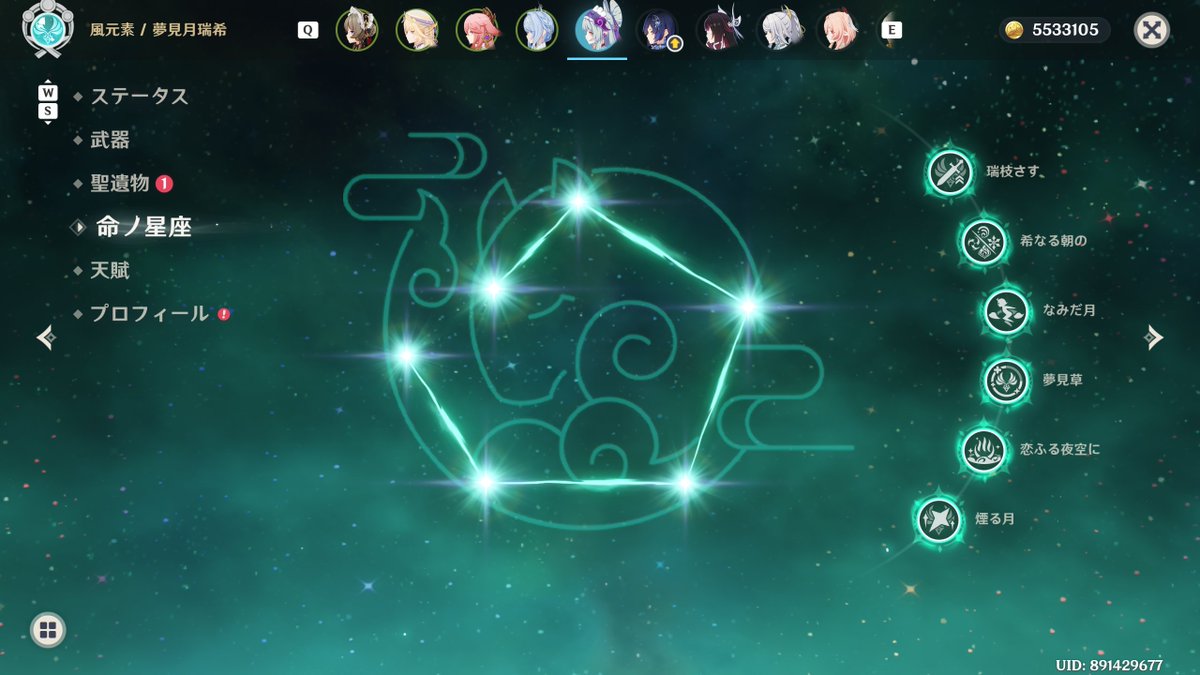Inspect the 恋ふる夜空に constellation icon

click(984, 450)
